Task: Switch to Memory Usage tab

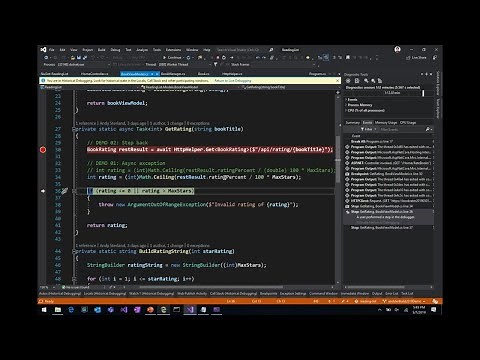Action: click(386, 123)
